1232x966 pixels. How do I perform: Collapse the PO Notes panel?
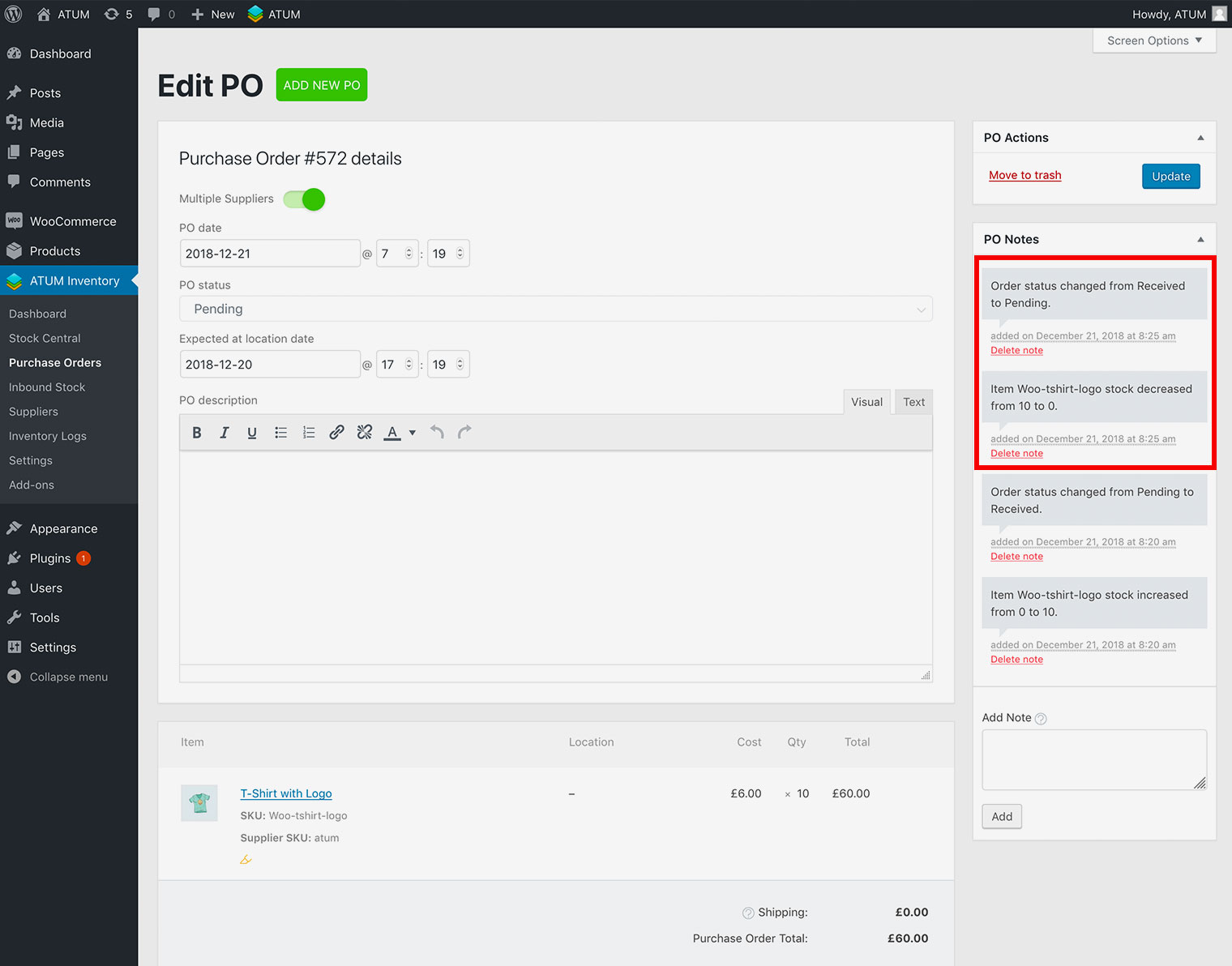(1200, 239)
